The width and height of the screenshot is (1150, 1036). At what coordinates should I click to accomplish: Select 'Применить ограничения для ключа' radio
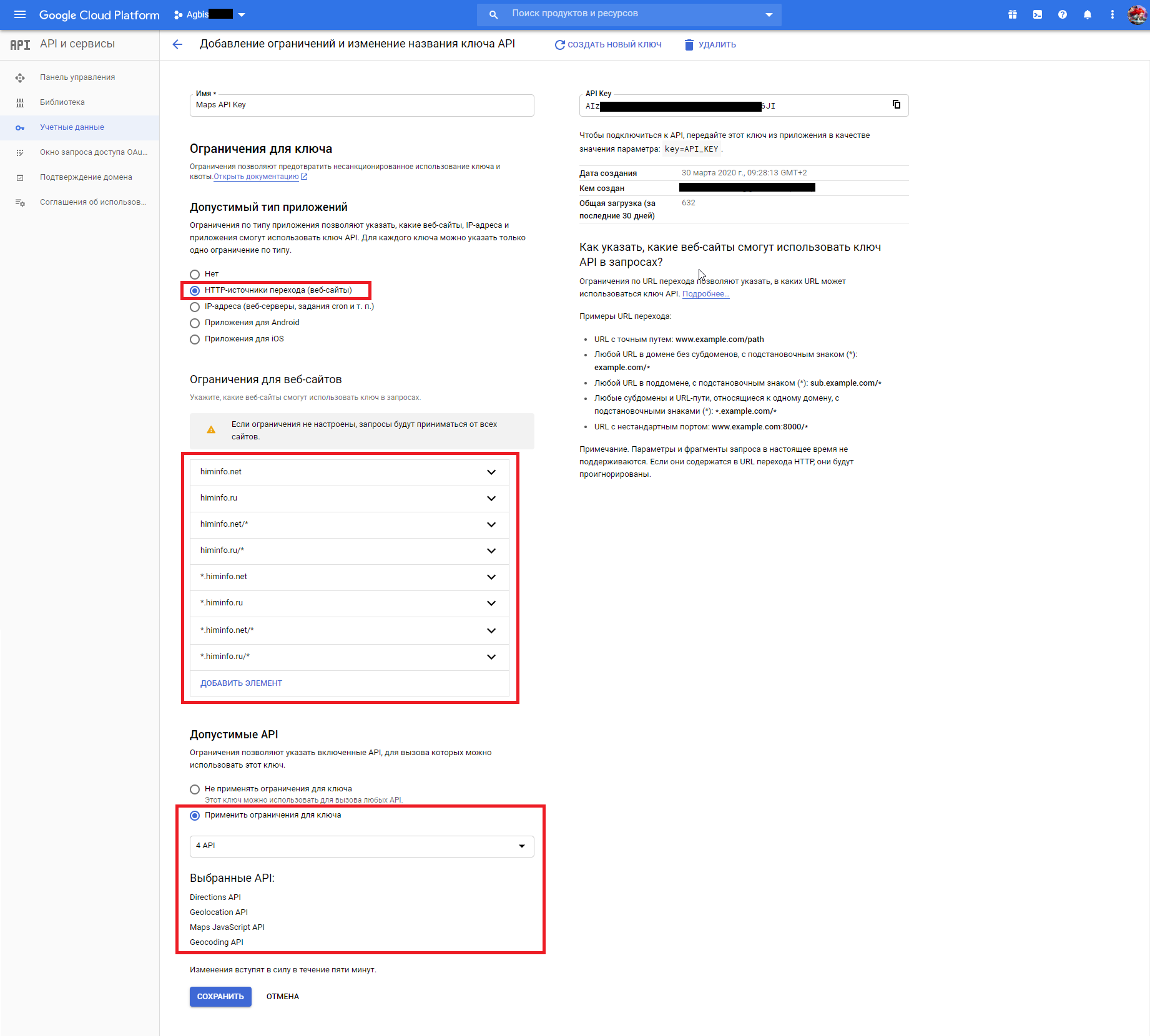pos(195,815)
